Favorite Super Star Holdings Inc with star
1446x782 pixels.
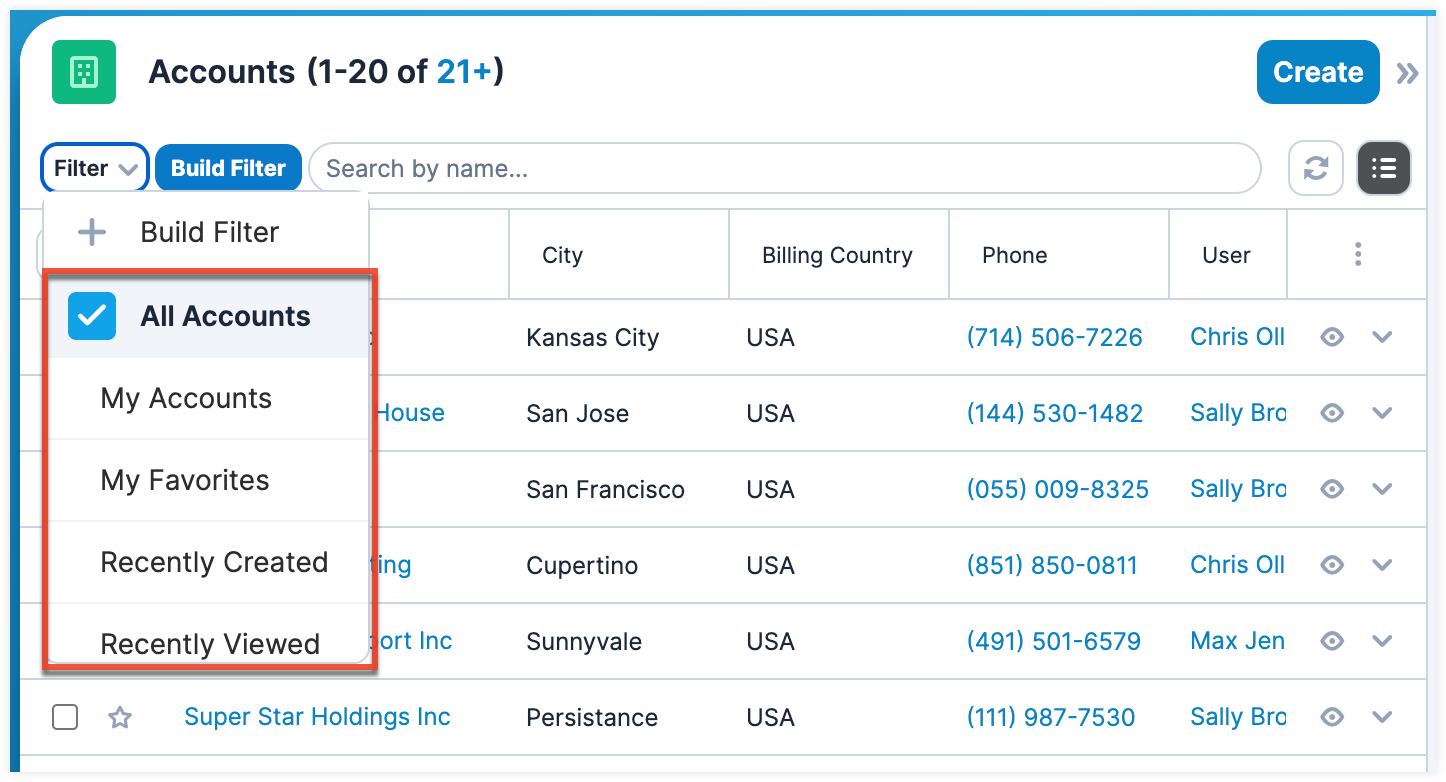point(120,717)
